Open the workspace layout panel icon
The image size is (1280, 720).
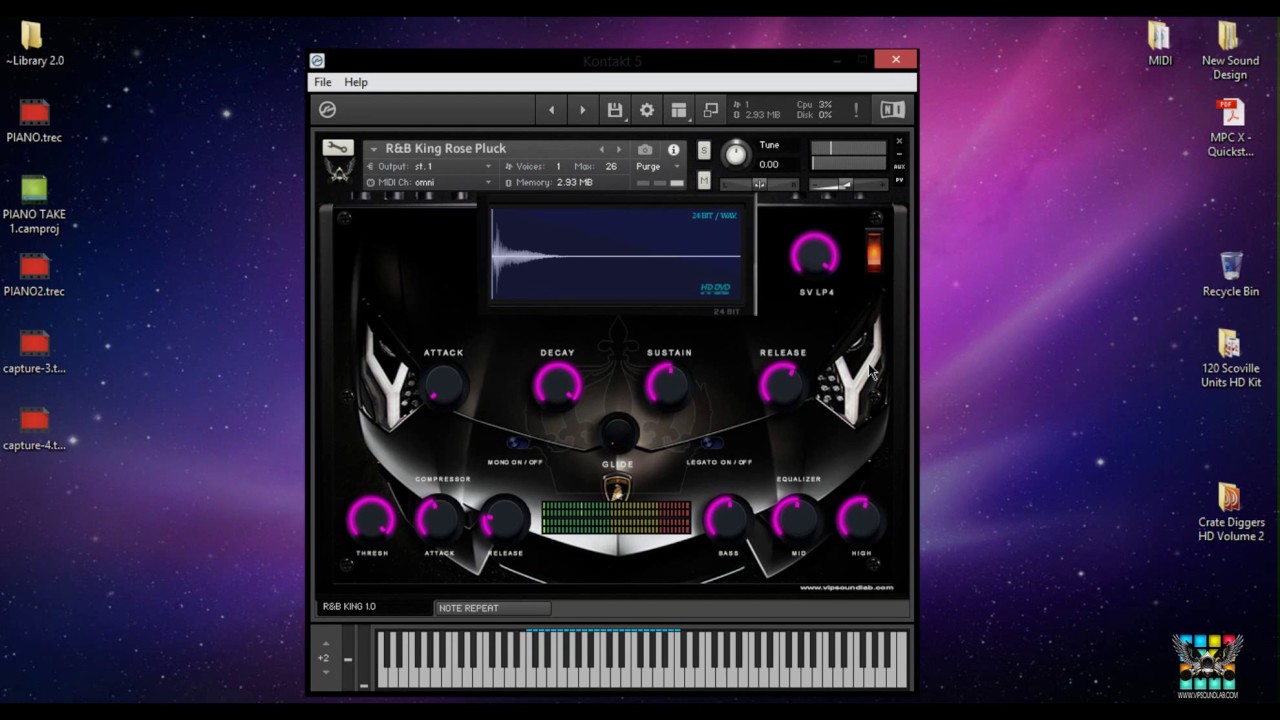(x=679, y=110)
